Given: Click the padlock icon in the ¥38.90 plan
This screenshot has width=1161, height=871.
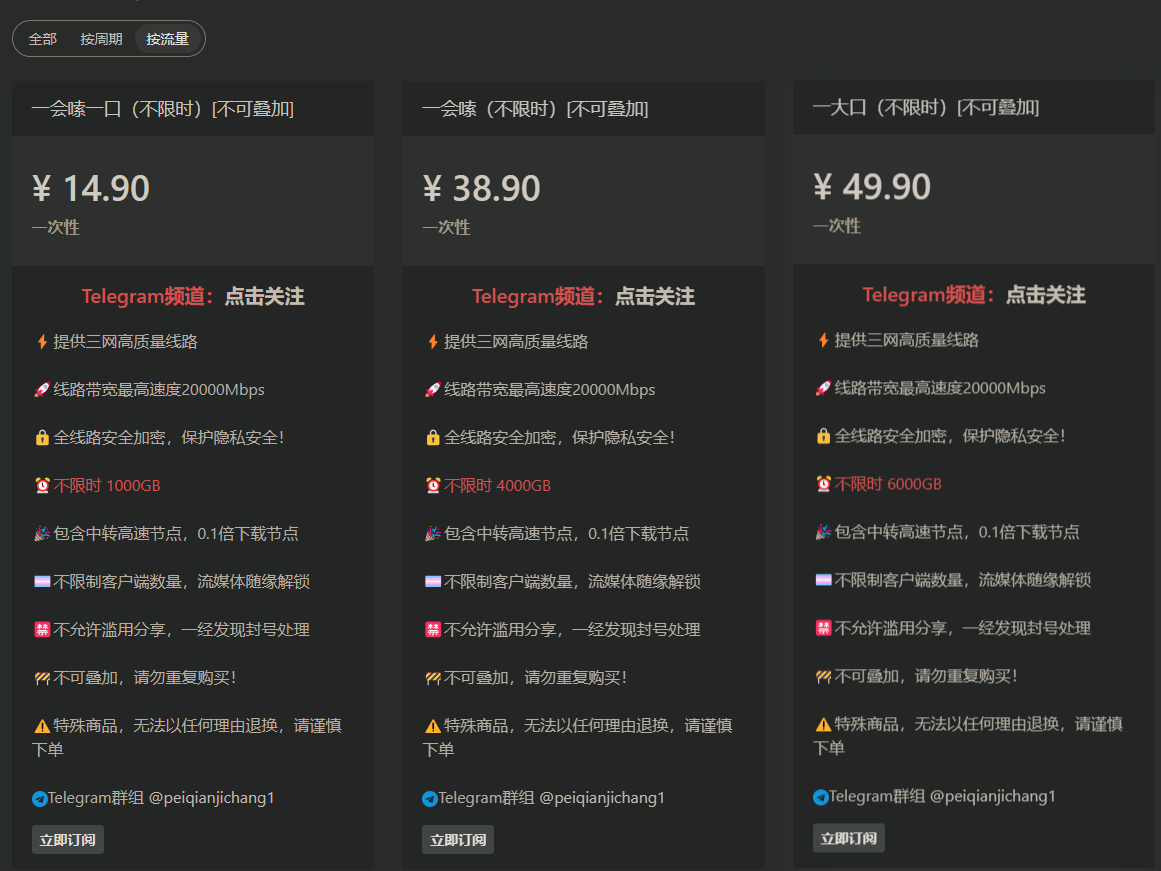Looking at the screenshot, I should (433, 438).
